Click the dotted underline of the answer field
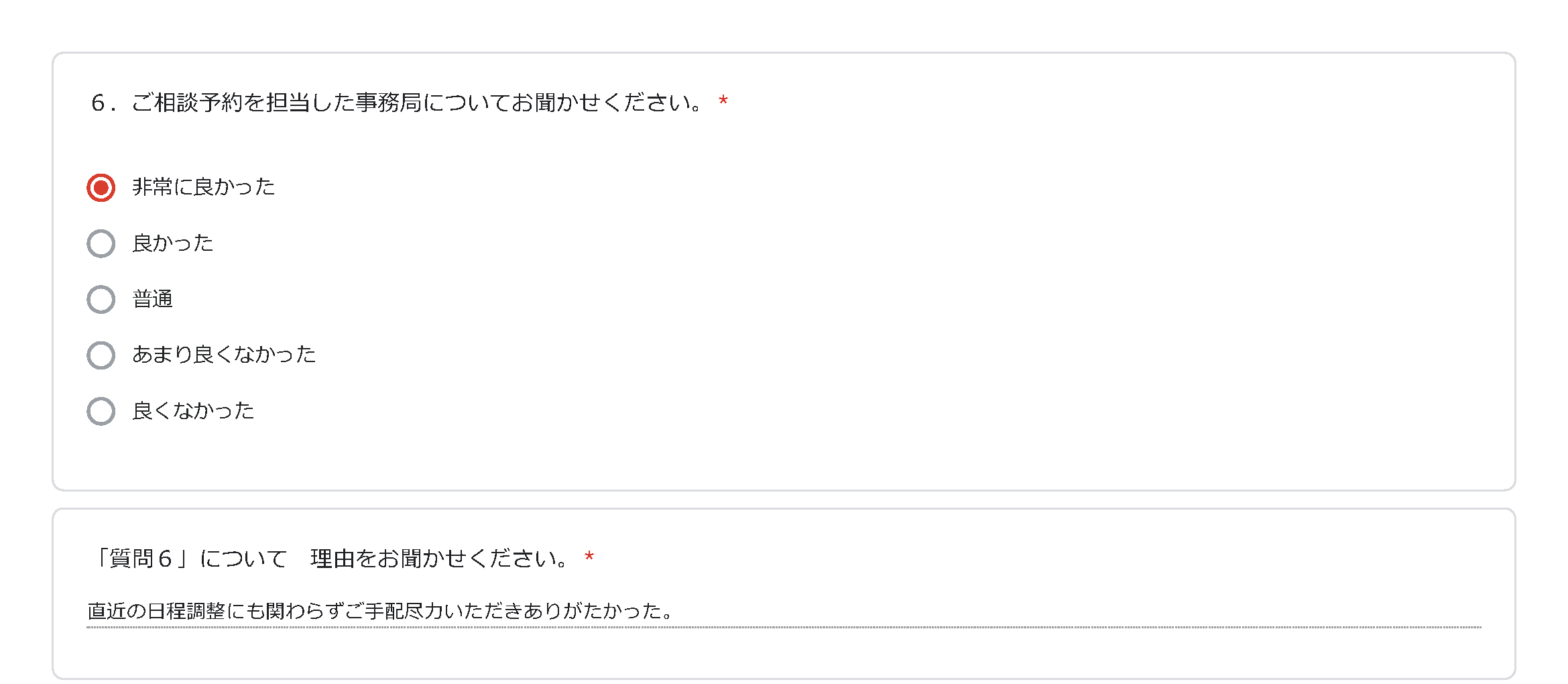The width and height of the screenshot is (1568, 684). pyautogui.click(x=784, y=628)
